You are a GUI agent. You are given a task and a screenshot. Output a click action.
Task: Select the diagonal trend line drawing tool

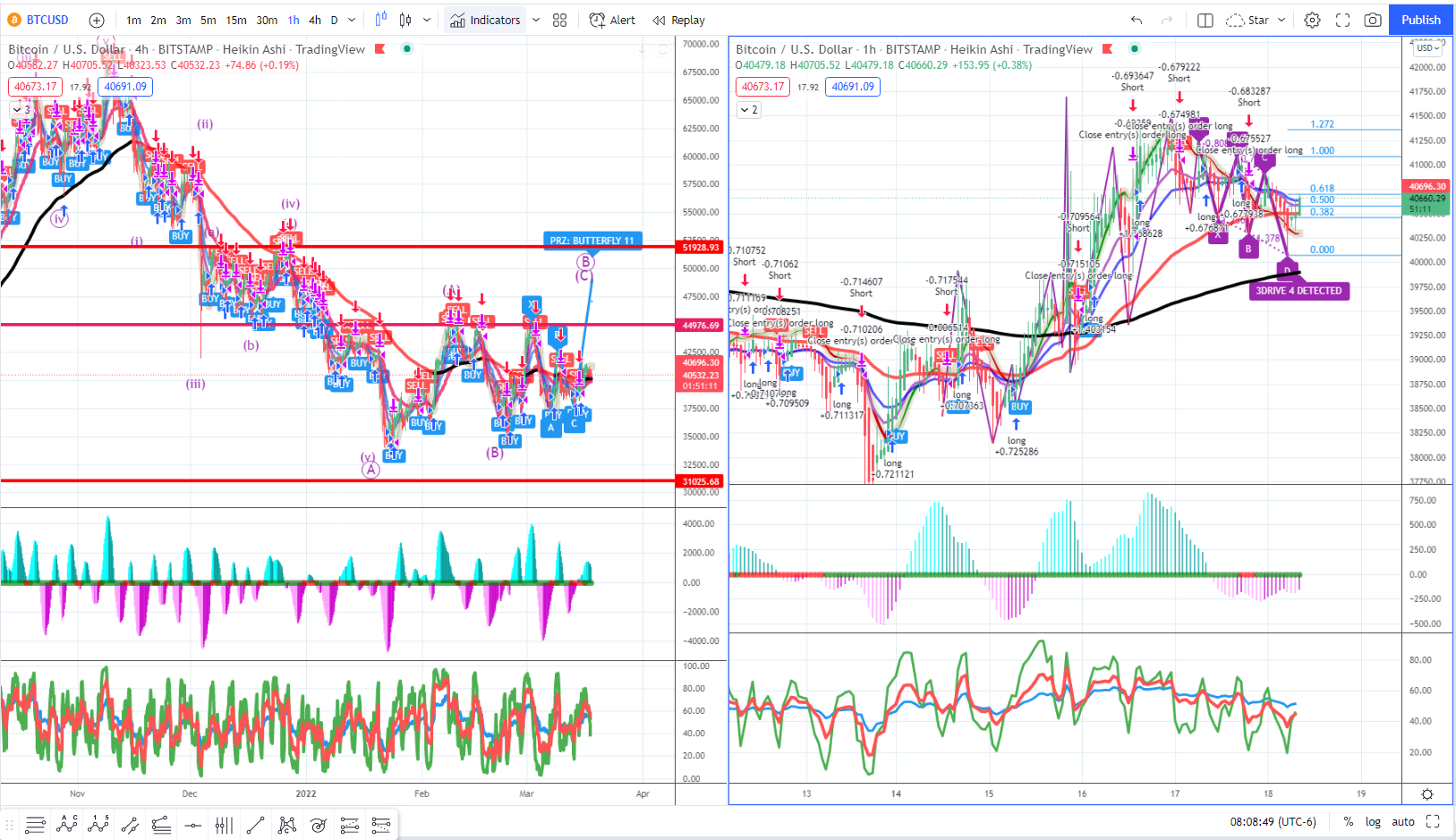(x=255, y=825)
